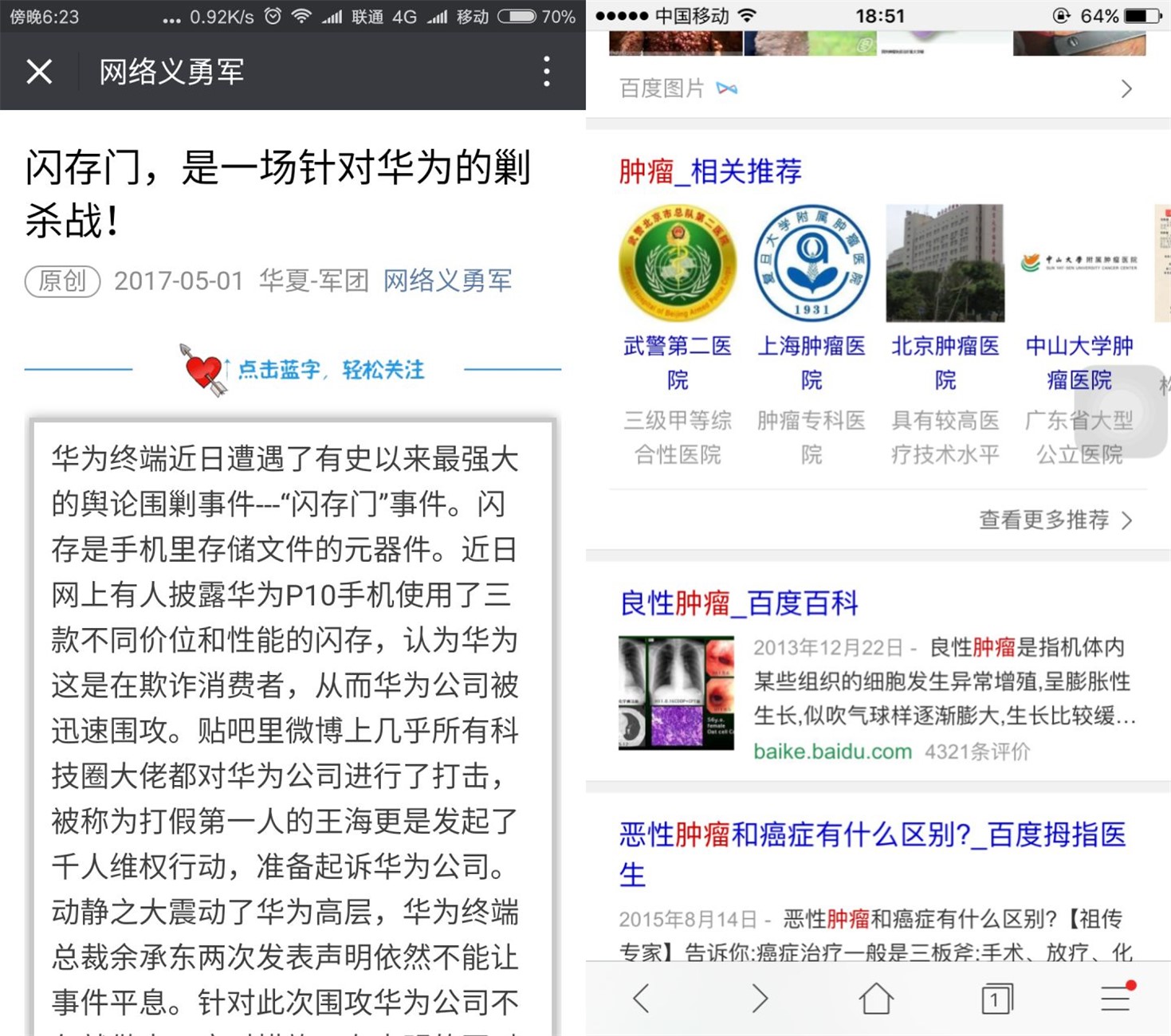Screen dimensions: 1171x1036
Task: Open the 网络义勇军 account link in blue
Action: point(447,281)
